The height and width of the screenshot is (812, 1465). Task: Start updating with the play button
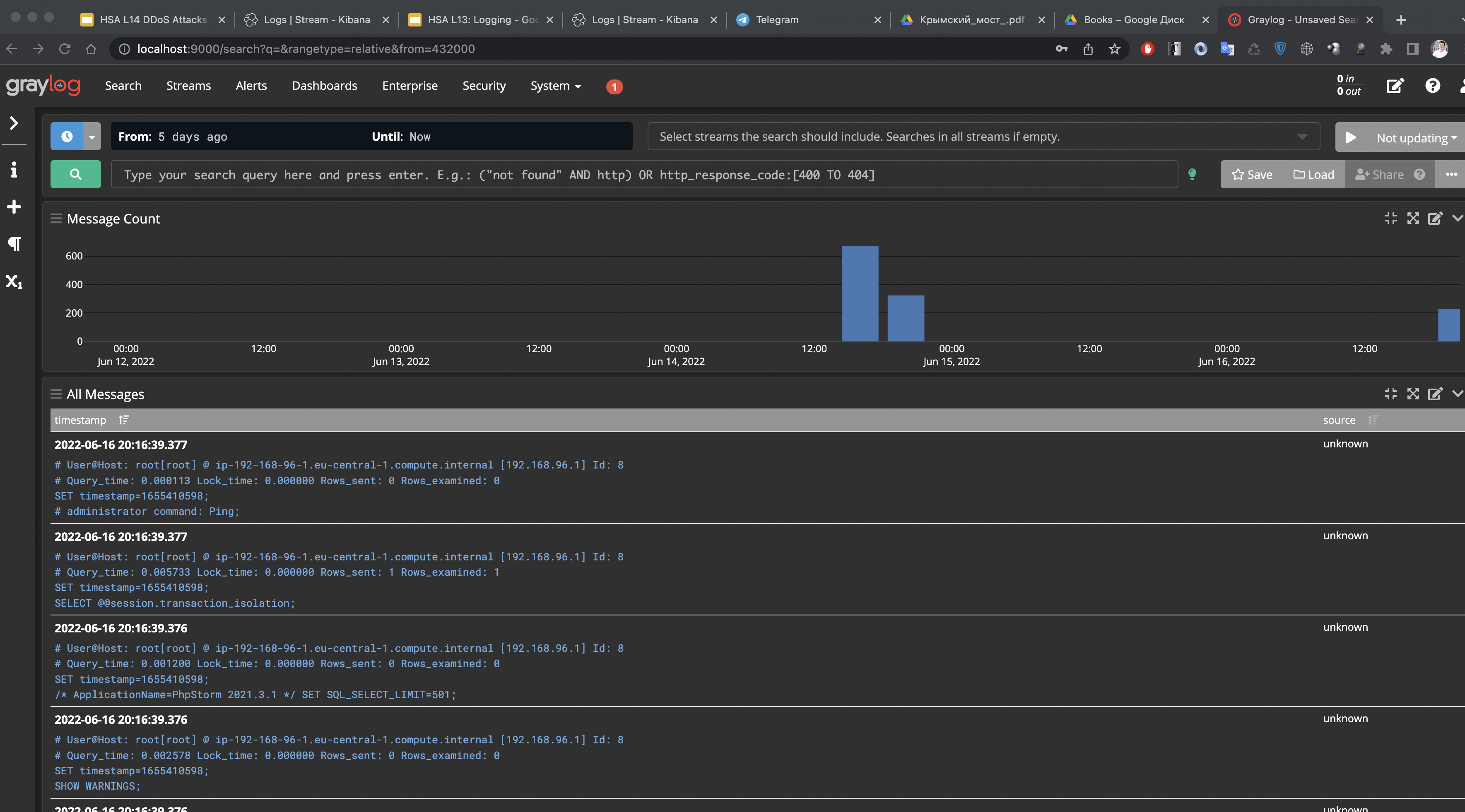click(1351, 137)
